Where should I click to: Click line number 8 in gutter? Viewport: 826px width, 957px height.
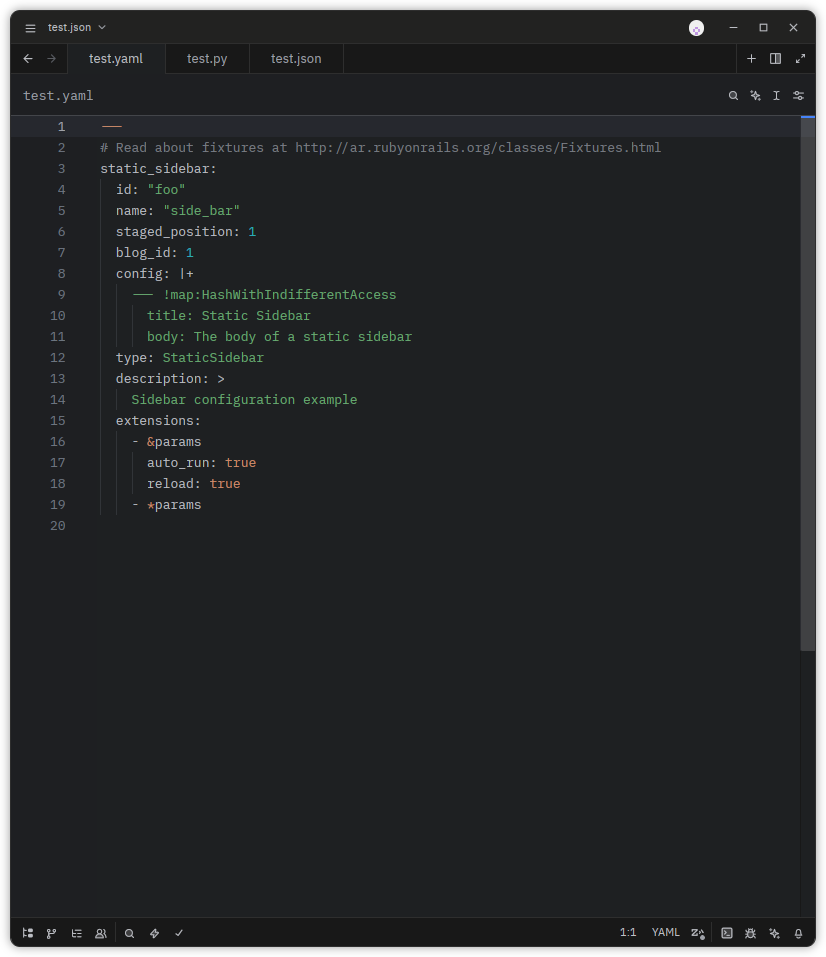click(61, 273)
